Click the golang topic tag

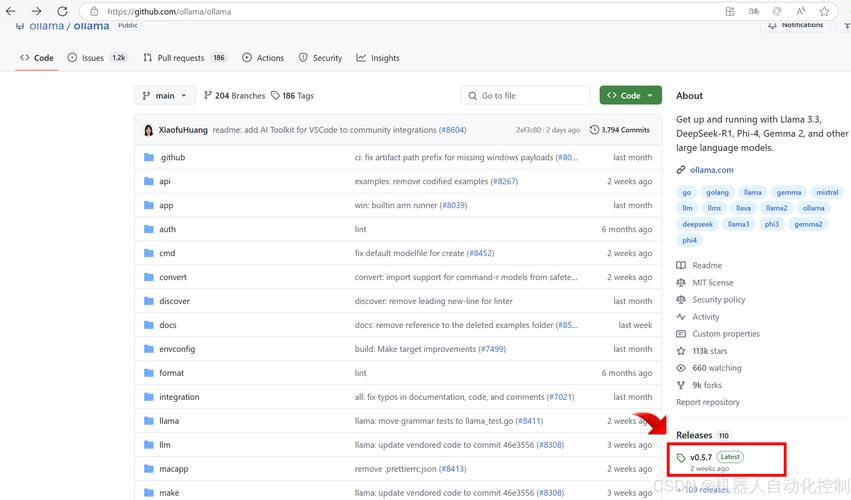[717, 192]
